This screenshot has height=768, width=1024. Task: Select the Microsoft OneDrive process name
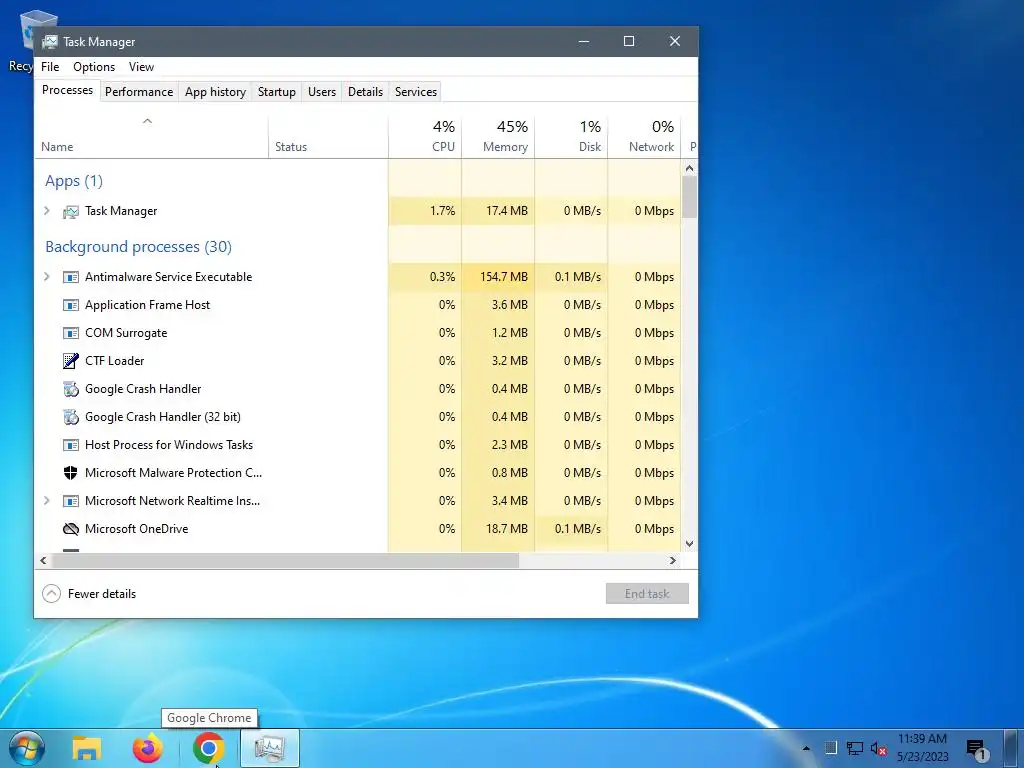(x=136, y=529)
